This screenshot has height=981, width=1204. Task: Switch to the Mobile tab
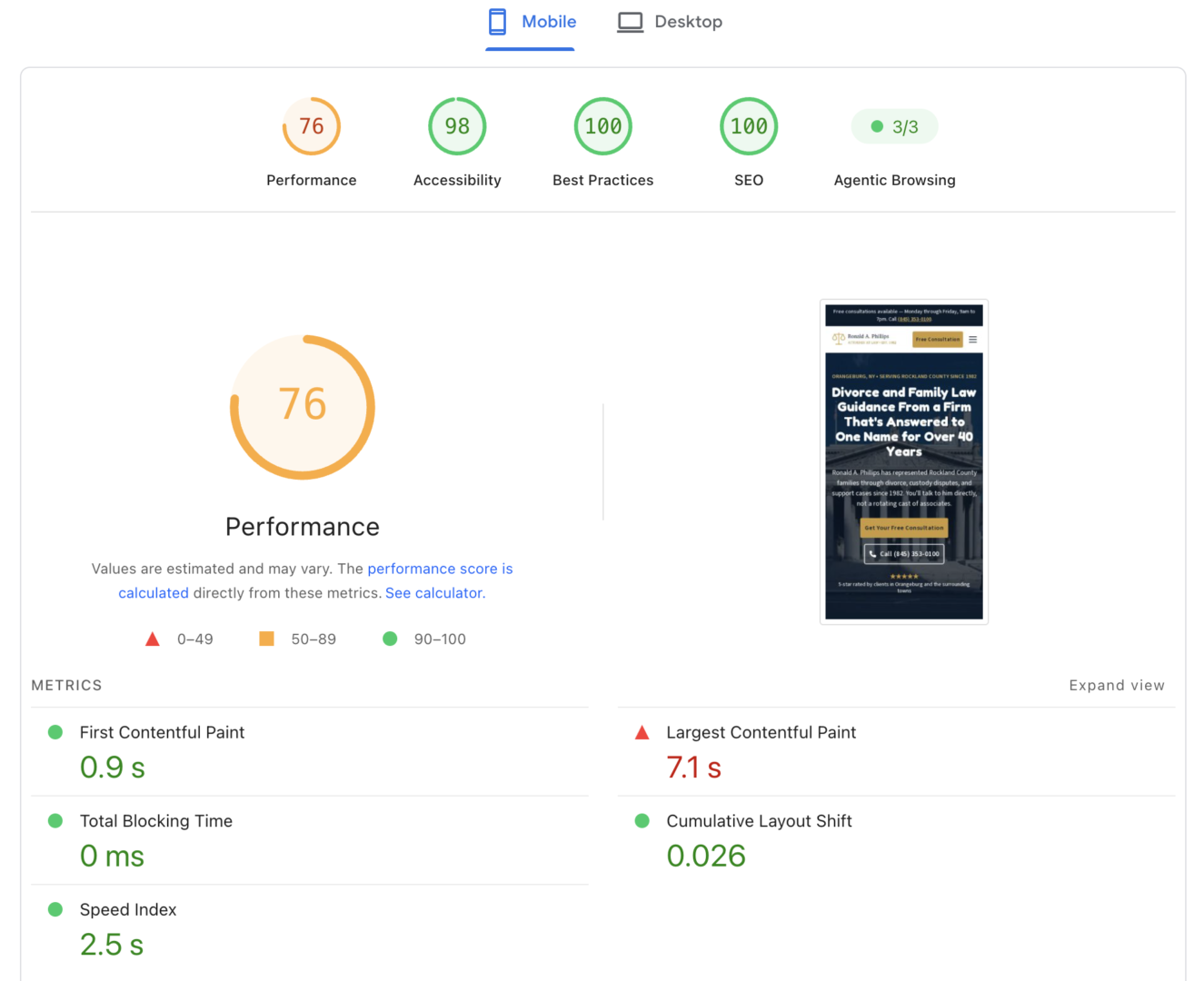[x=531, y=22]
